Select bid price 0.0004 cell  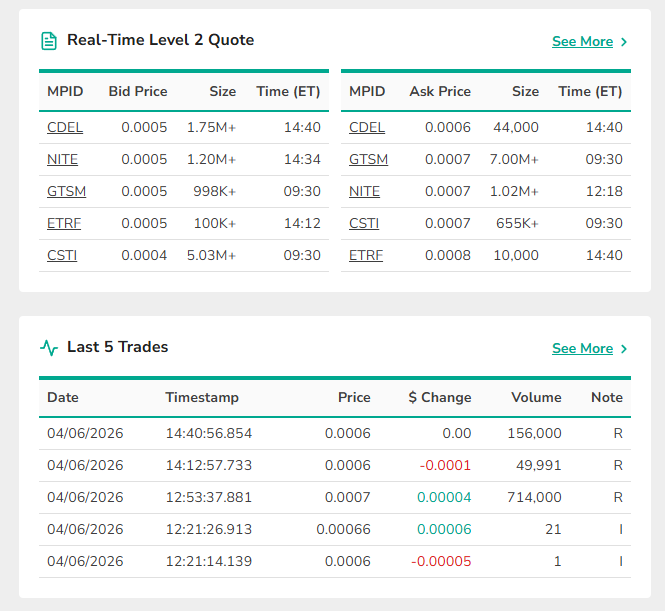coord(144,255)
